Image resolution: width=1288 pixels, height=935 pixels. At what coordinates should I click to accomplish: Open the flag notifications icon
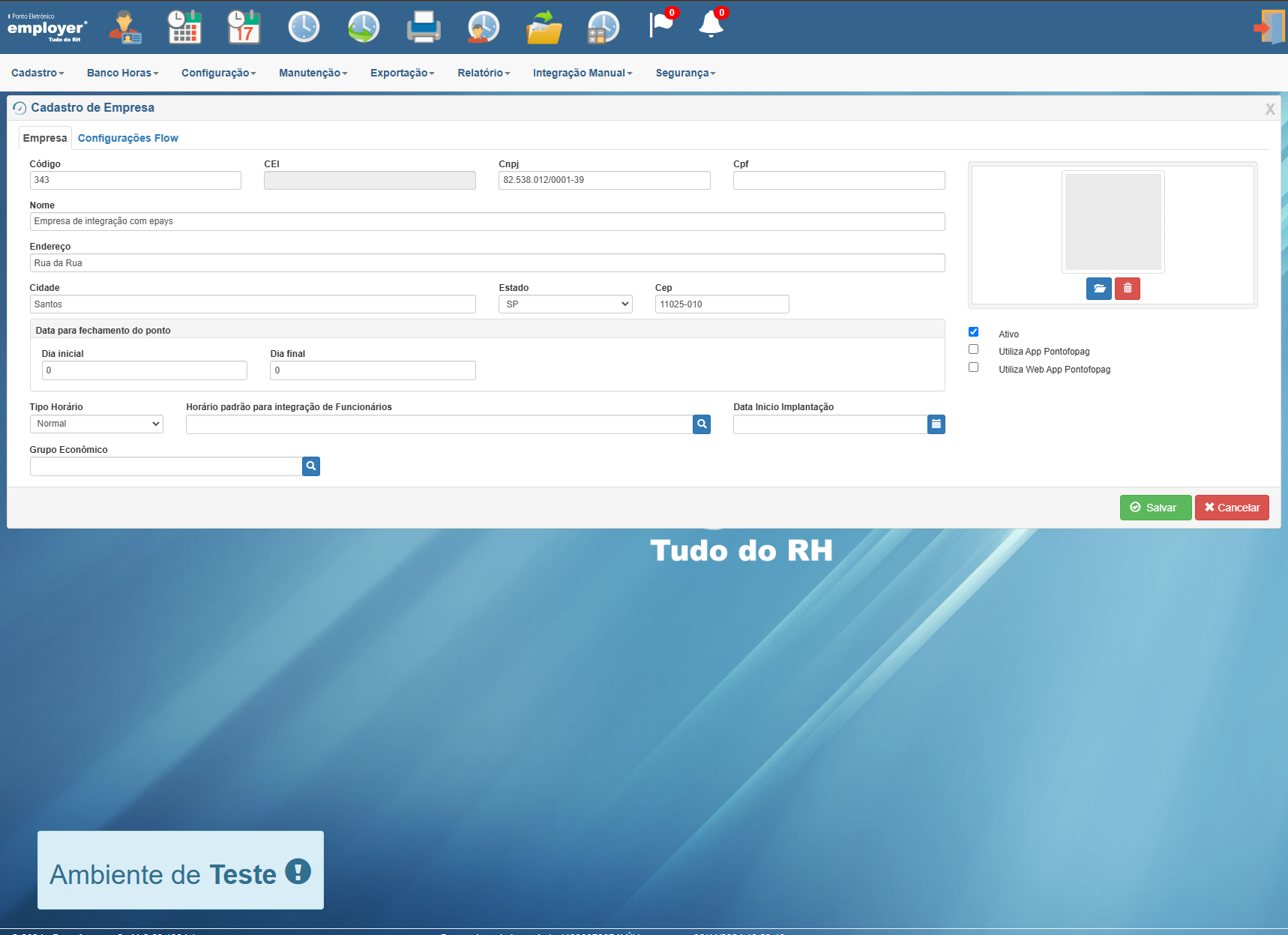coord(662,24)
